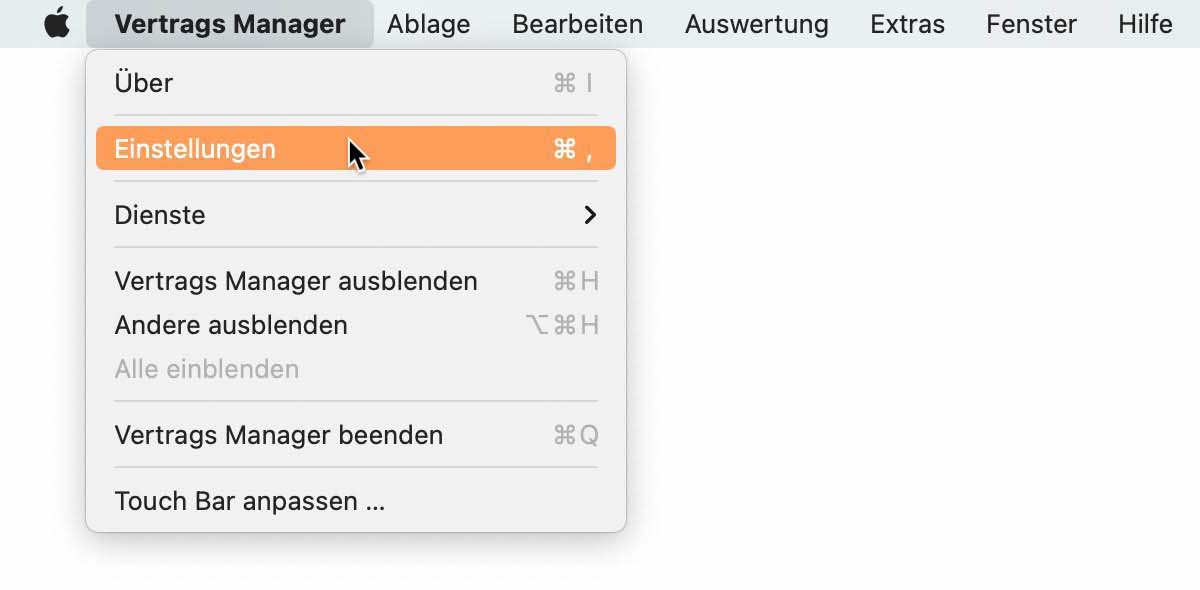Expand the Dienste submenu entry
This screenshot has height=590, width=1200.
[x=356, y=215]
